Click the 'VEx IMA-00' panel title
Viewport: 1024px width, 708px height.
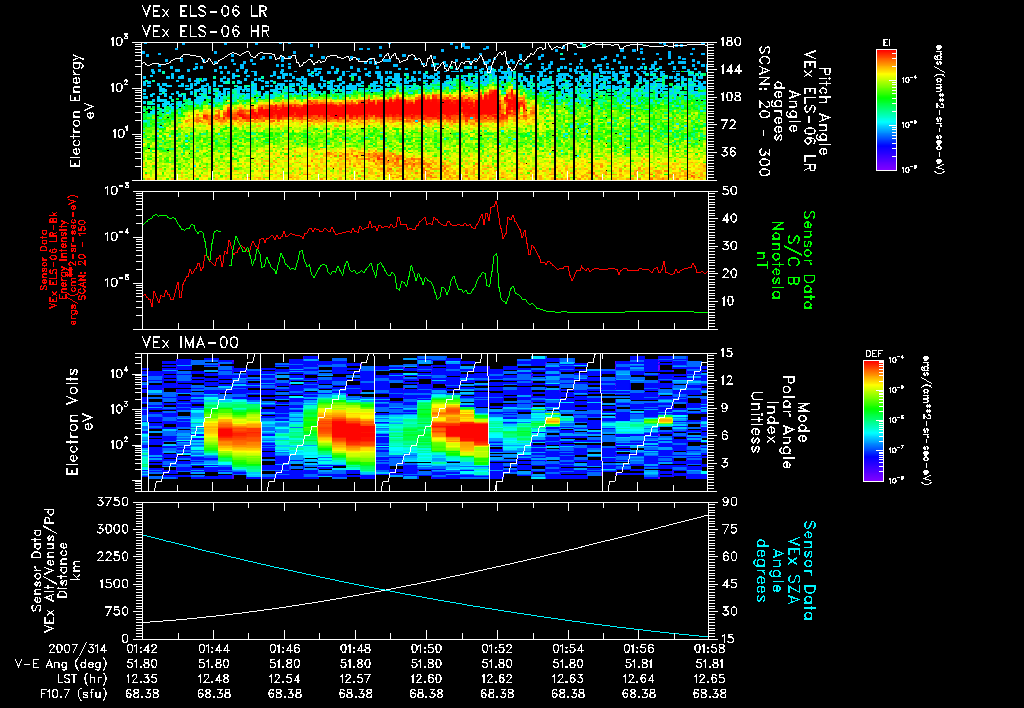coord(190,343)
